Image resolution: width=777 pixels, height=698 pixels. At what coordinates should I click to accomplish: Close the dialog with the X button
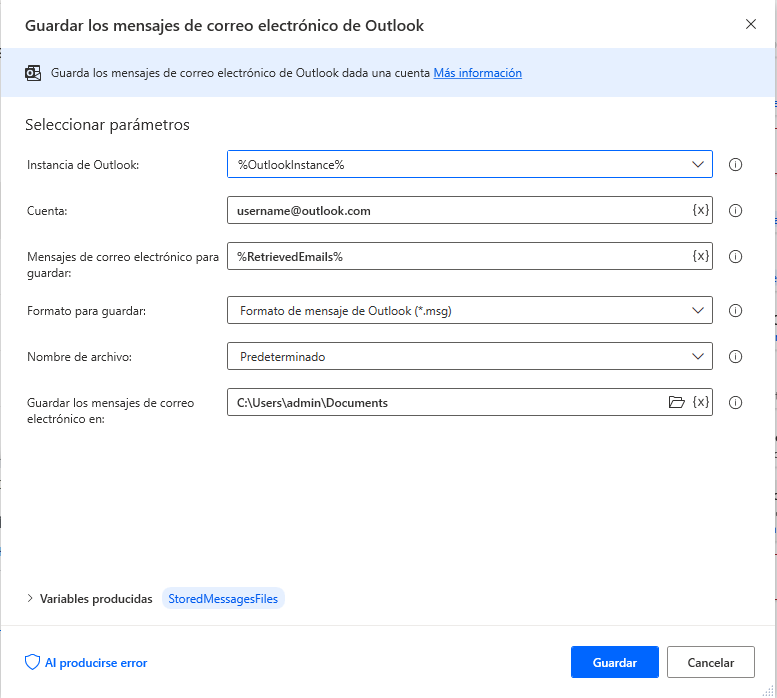(x=751, y=24)
